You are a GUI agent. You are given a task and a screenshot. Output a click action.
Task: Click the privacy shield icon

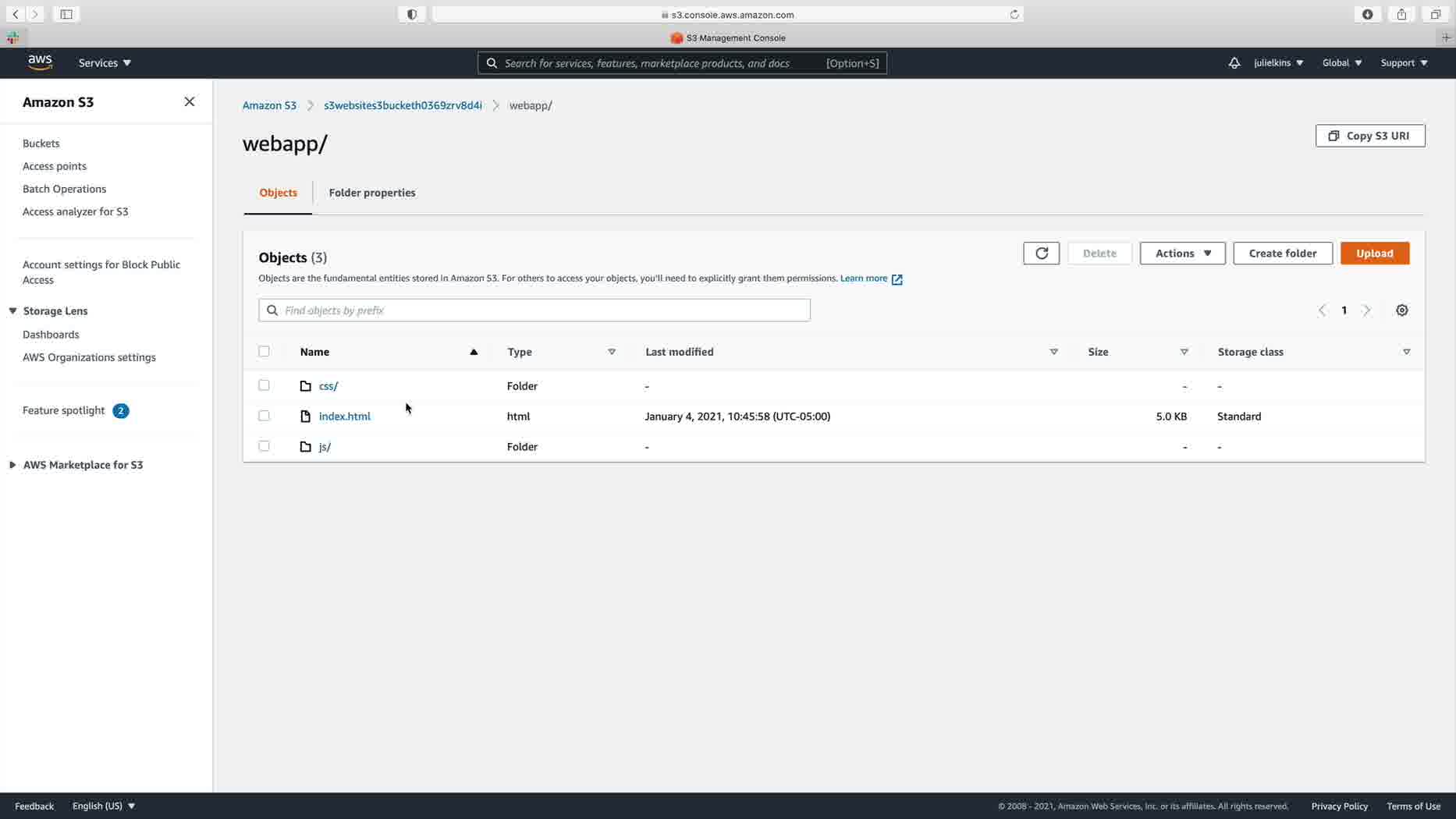click(412, 14)
